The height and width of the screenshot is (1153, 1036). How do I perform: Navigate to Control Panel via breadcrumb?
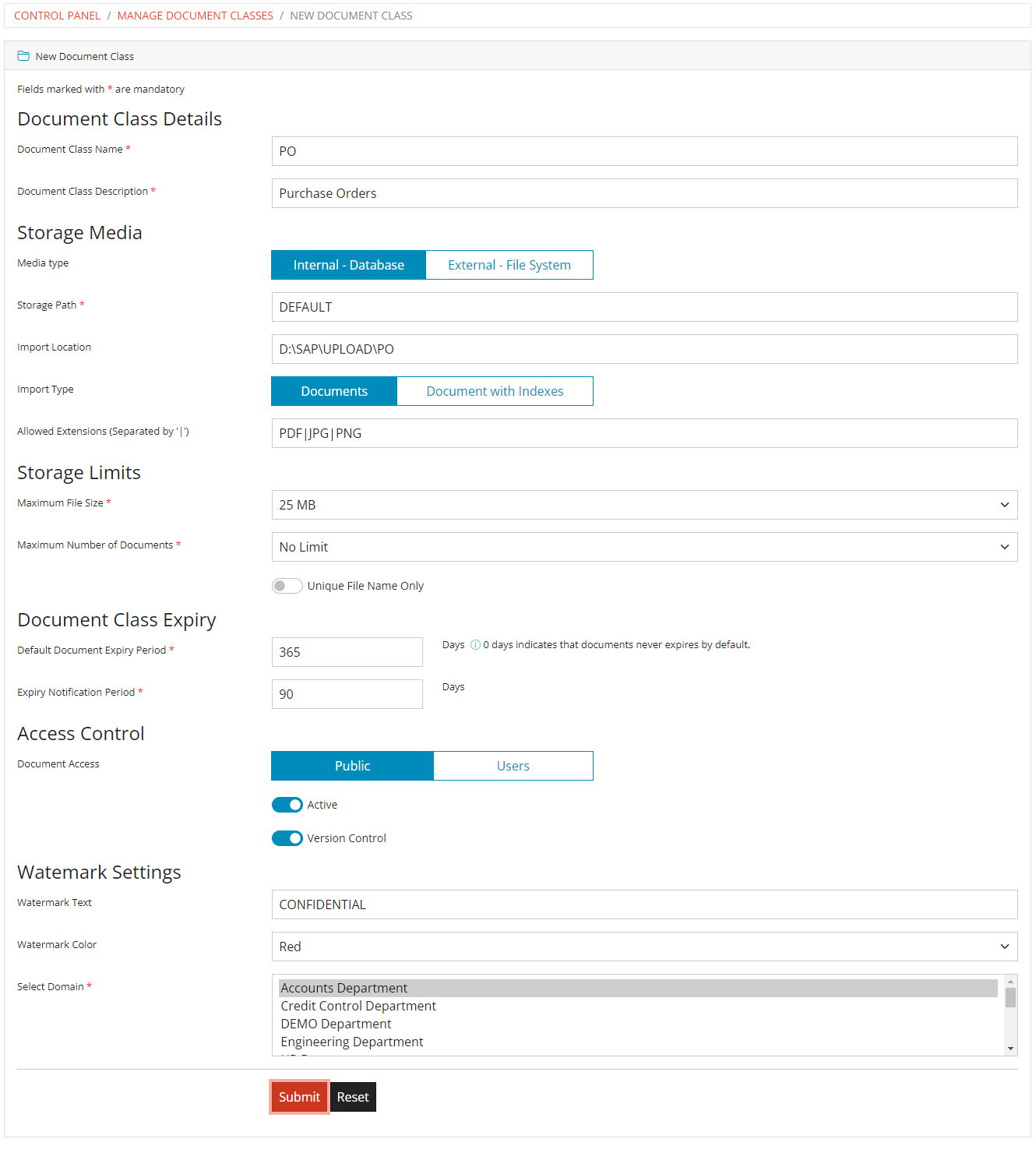tap(57, 15)
